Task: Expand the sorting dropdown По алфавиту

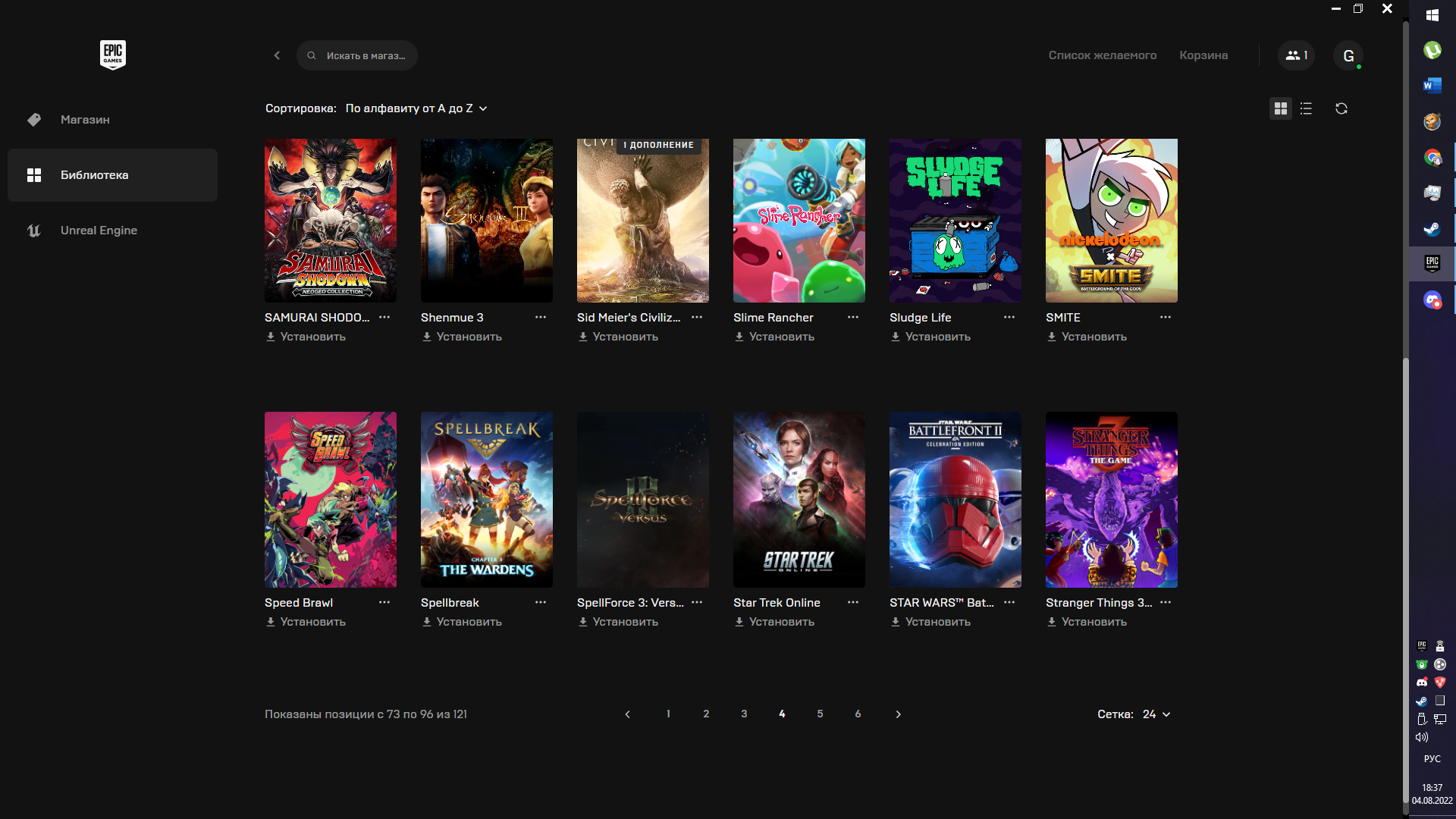Action: pyautogui.click(x=416, y=108)
